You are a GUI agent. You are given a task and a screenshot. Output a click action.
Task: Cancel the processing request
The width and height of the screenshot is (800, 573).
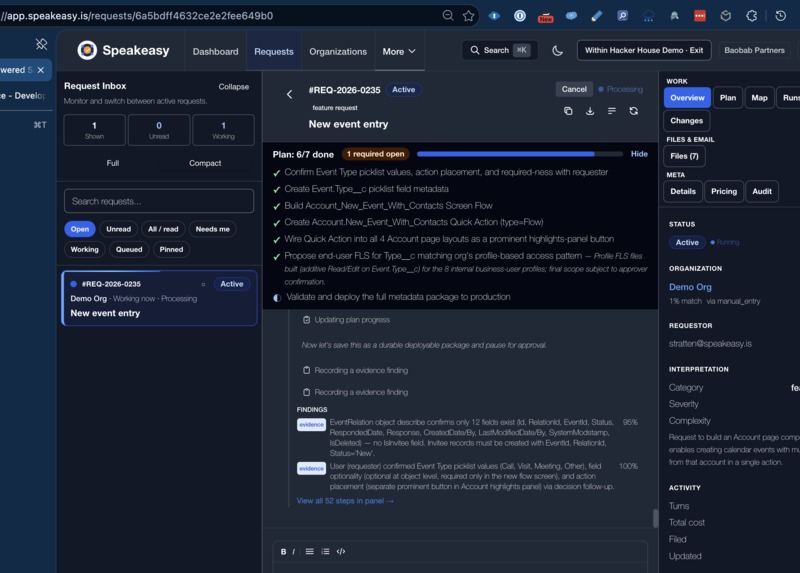point(574,89)
